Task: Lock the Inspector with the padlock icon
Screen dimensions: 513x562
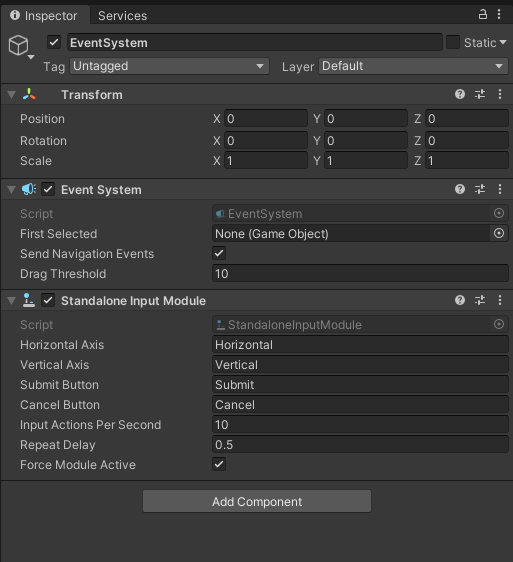Action: click(483, 14)
